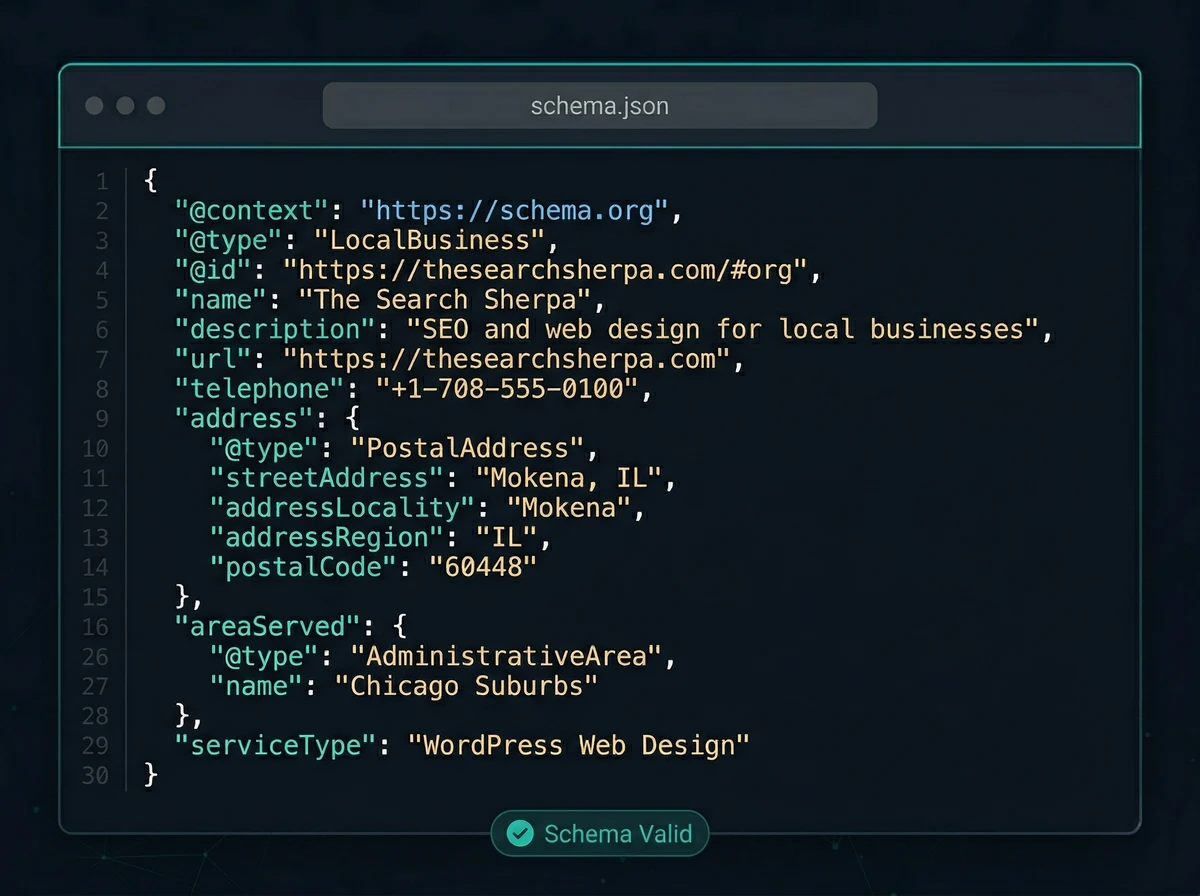
Task: Click the closing brace on line 30
Action: pyautogui.click(x=150, y=775)
